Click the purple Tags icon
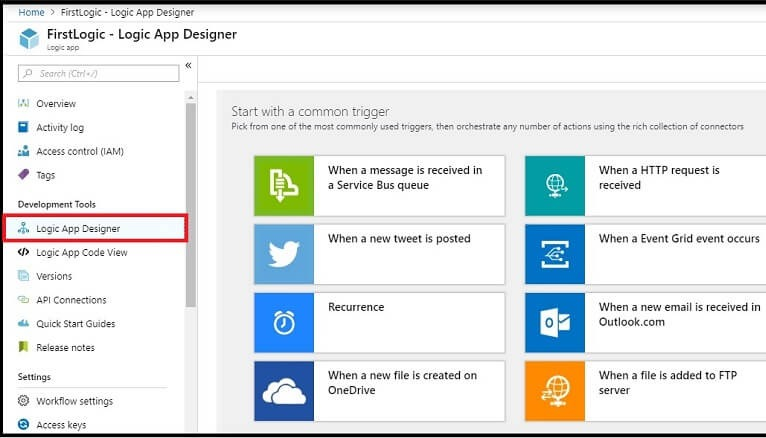Viewport: 766px width, 438px height. [x=23, y=174]
